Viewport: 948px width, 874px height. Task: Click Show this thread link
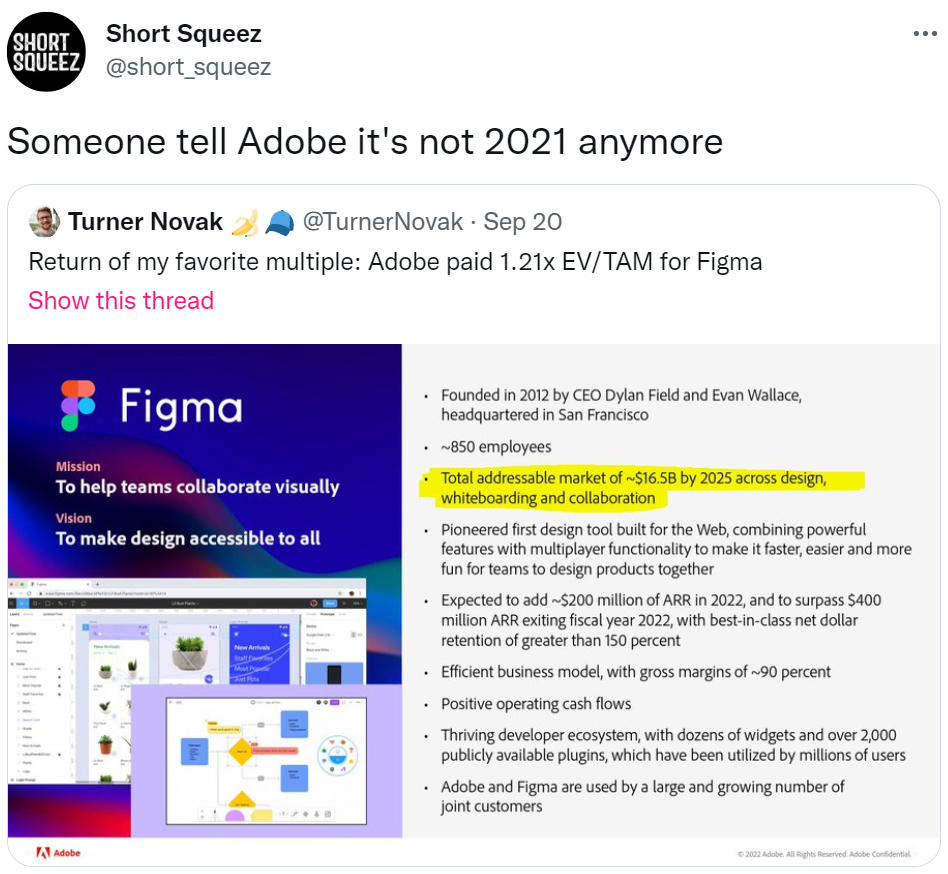[x=121, y=300]
